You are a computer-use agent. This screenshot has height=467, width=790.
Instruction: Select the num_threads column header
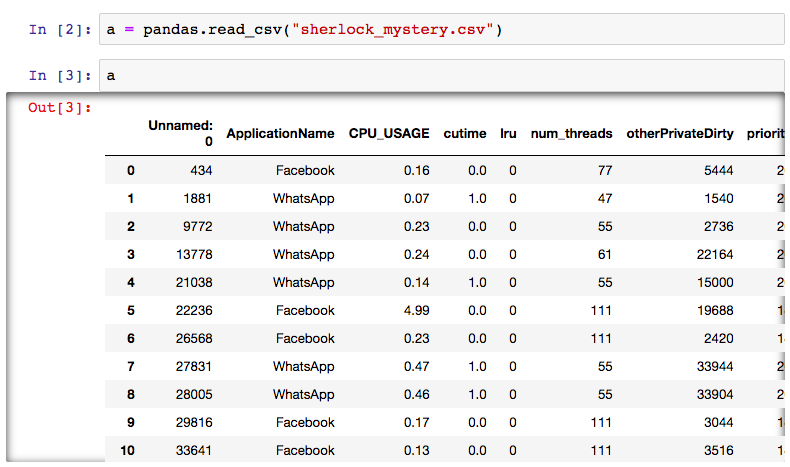point(571,134)
